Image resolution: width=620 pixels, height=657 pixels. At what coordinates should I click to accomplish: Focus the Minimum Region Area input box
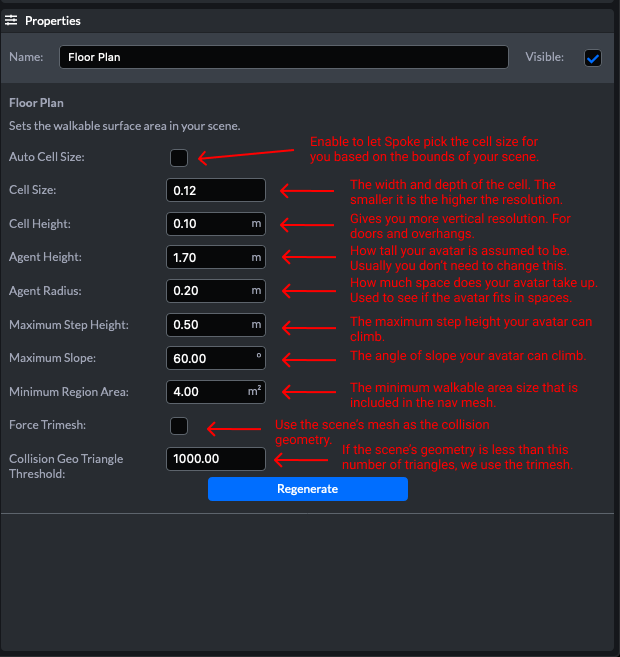pyautogui.click(x=206, y=392)
